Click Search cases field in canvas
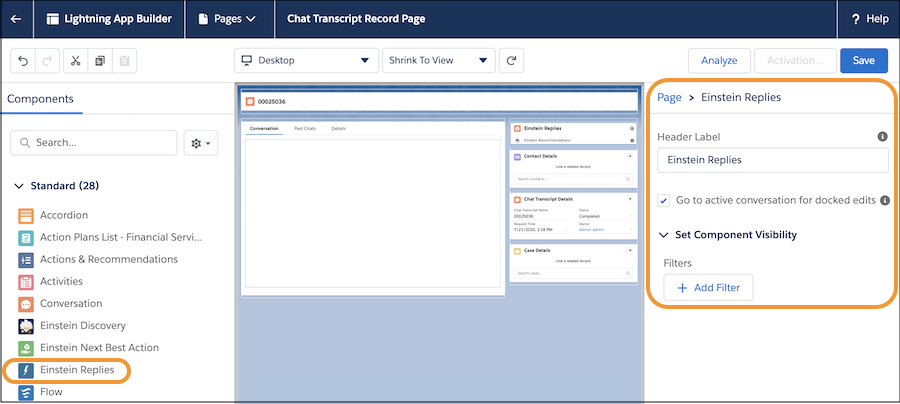Image resolution: width=900 pixels, height=404 pixels. tap(574, 273)
